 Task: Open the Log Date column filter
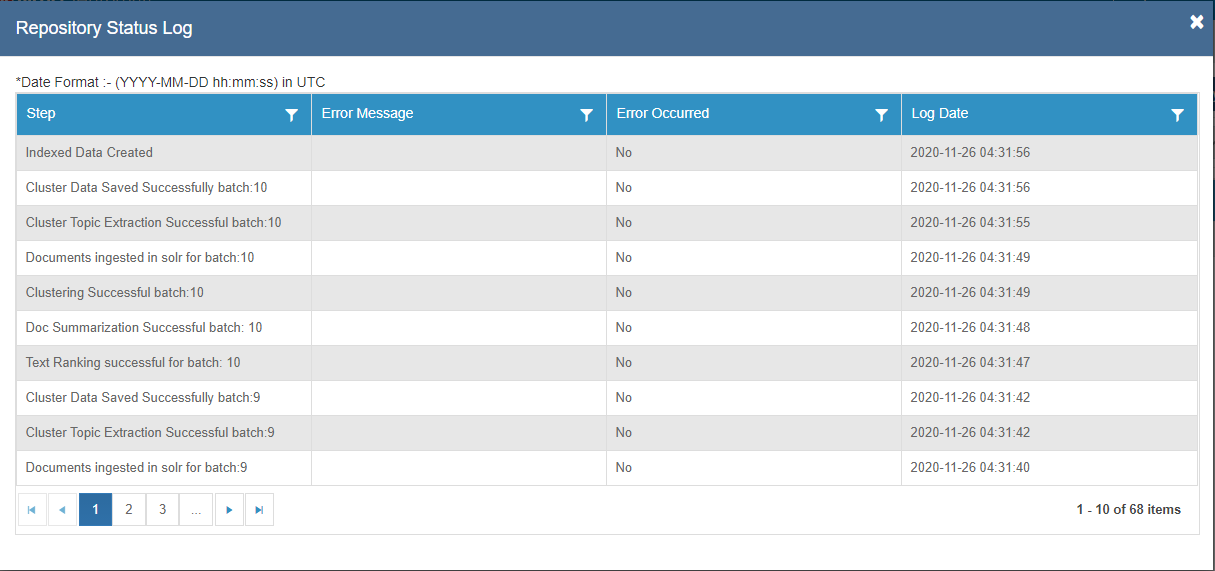(x=1177, y=115)
